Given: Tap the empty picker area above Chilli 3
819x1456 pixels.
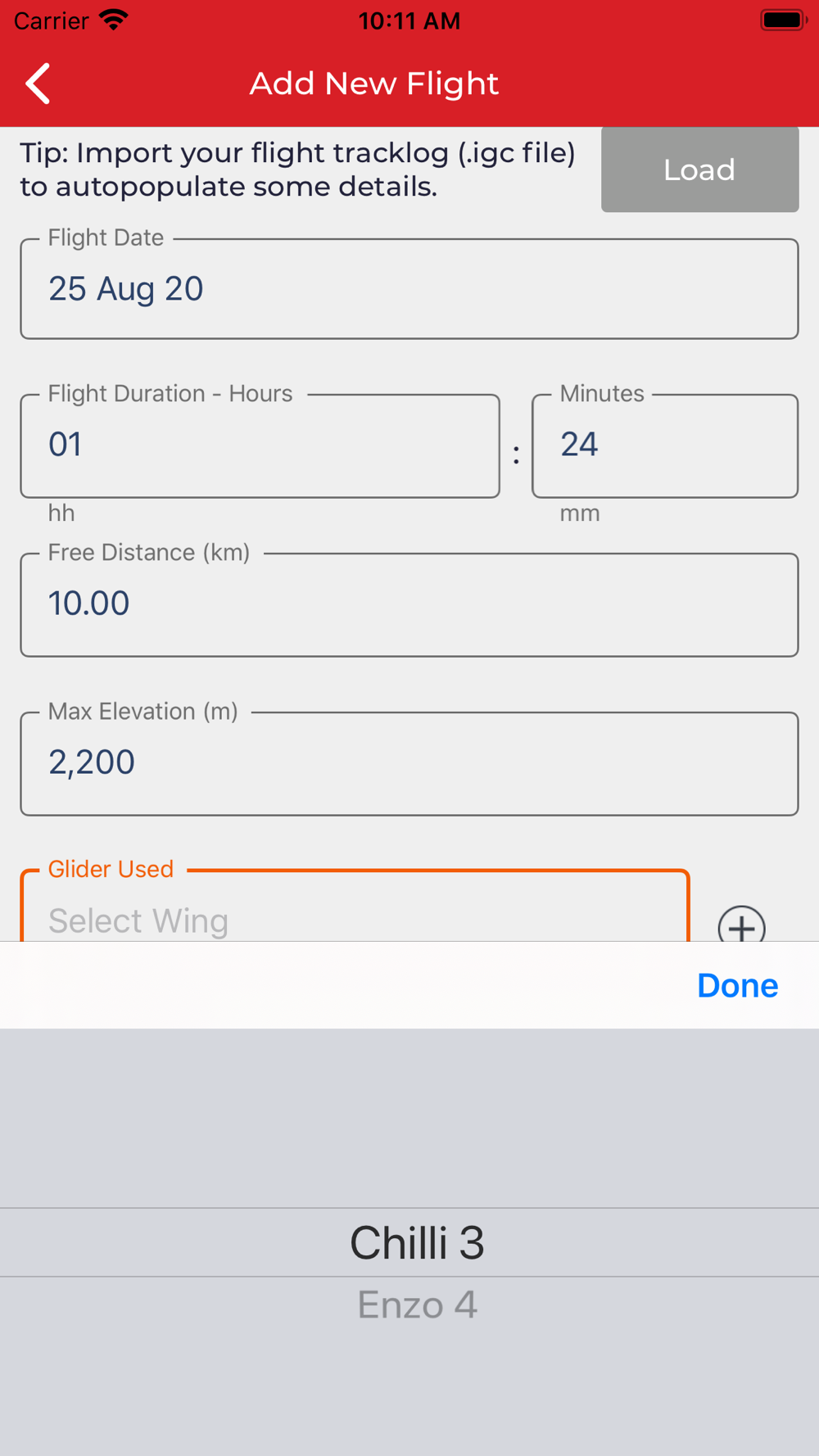Looking at the screenshot, I should coord(409,1118).
